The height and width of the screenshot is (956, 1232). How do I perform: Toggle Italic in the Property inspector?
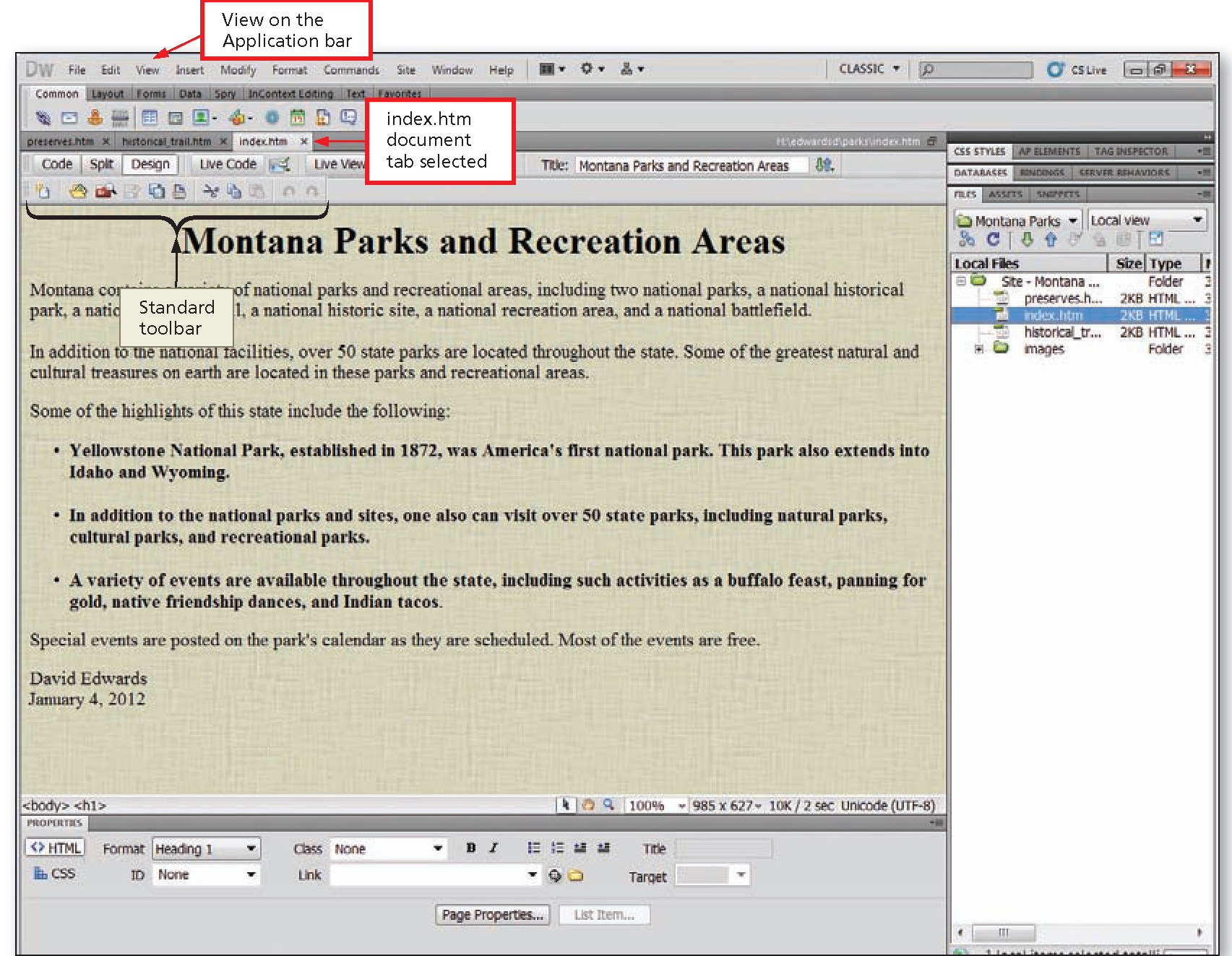pyautogui.click(x=494, y=848)
